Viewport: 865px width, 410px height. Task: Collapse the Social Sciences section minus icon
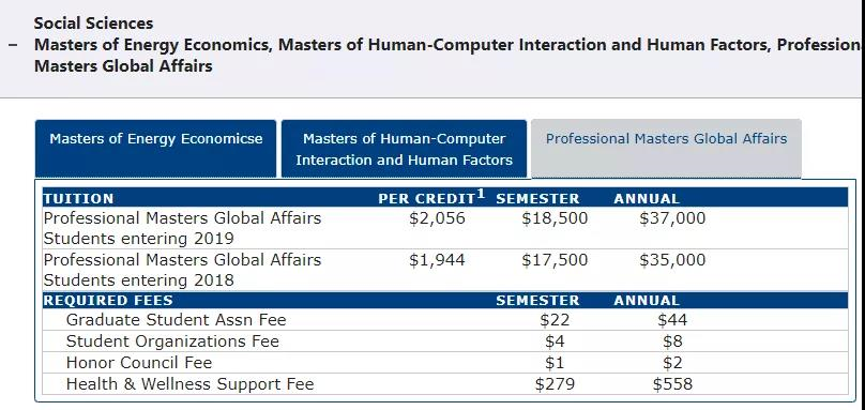pyautogui.click(x=13, y=45)
